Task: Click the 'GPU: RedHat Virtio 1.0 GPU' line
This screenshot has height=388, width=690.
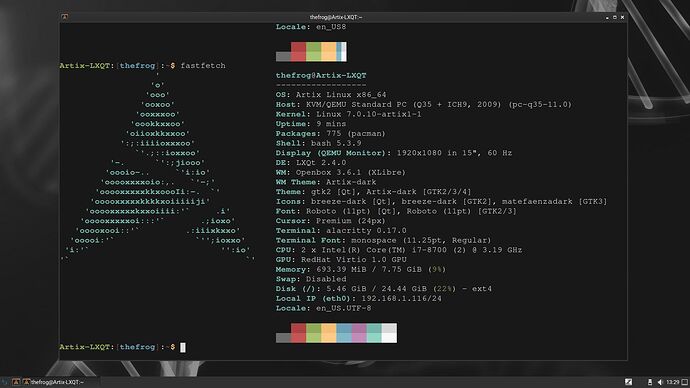Action: point(341,259)
